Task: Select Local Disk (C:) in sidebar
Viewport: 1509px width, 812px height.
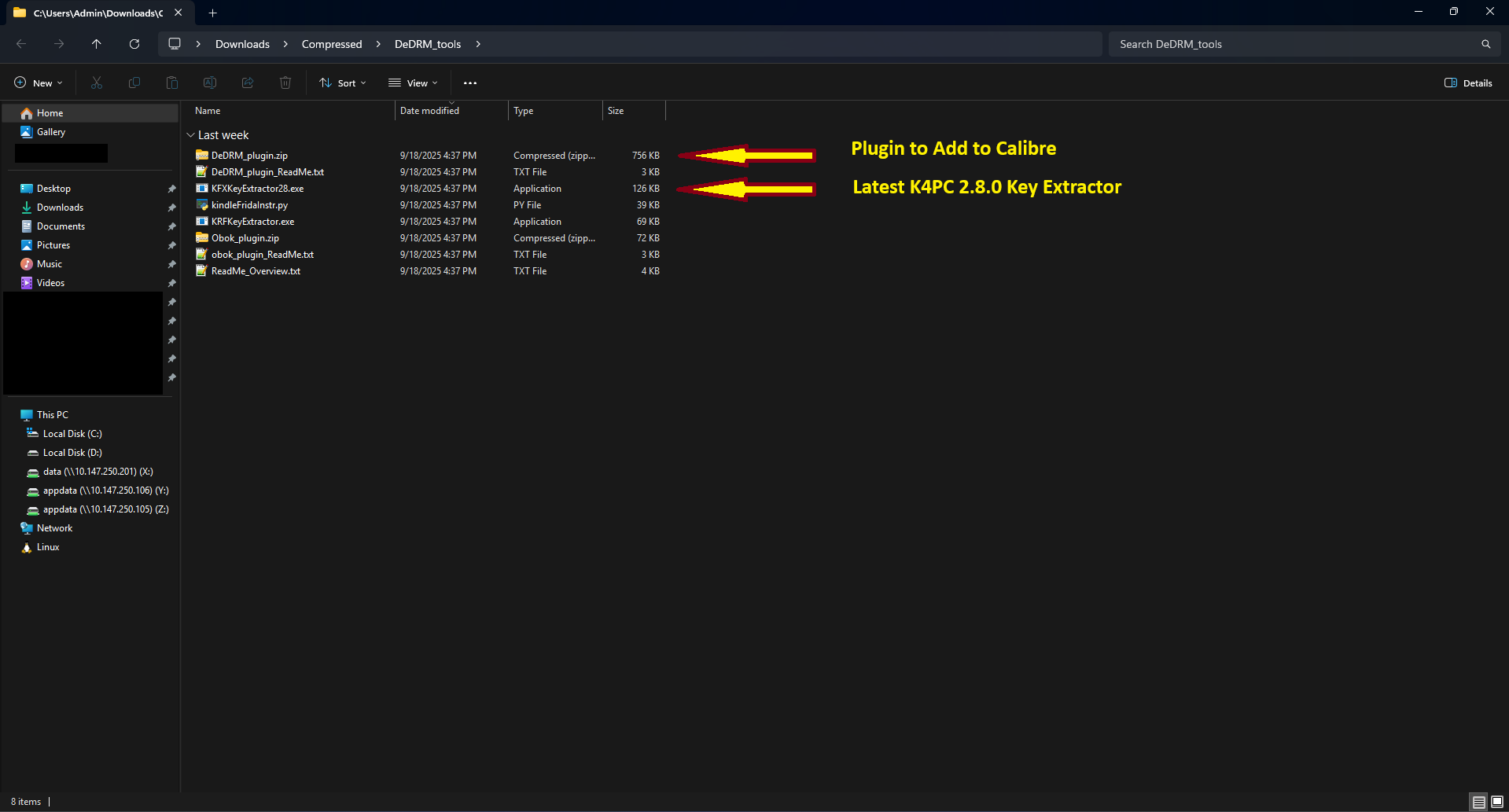Action: (x=72, y=434)
